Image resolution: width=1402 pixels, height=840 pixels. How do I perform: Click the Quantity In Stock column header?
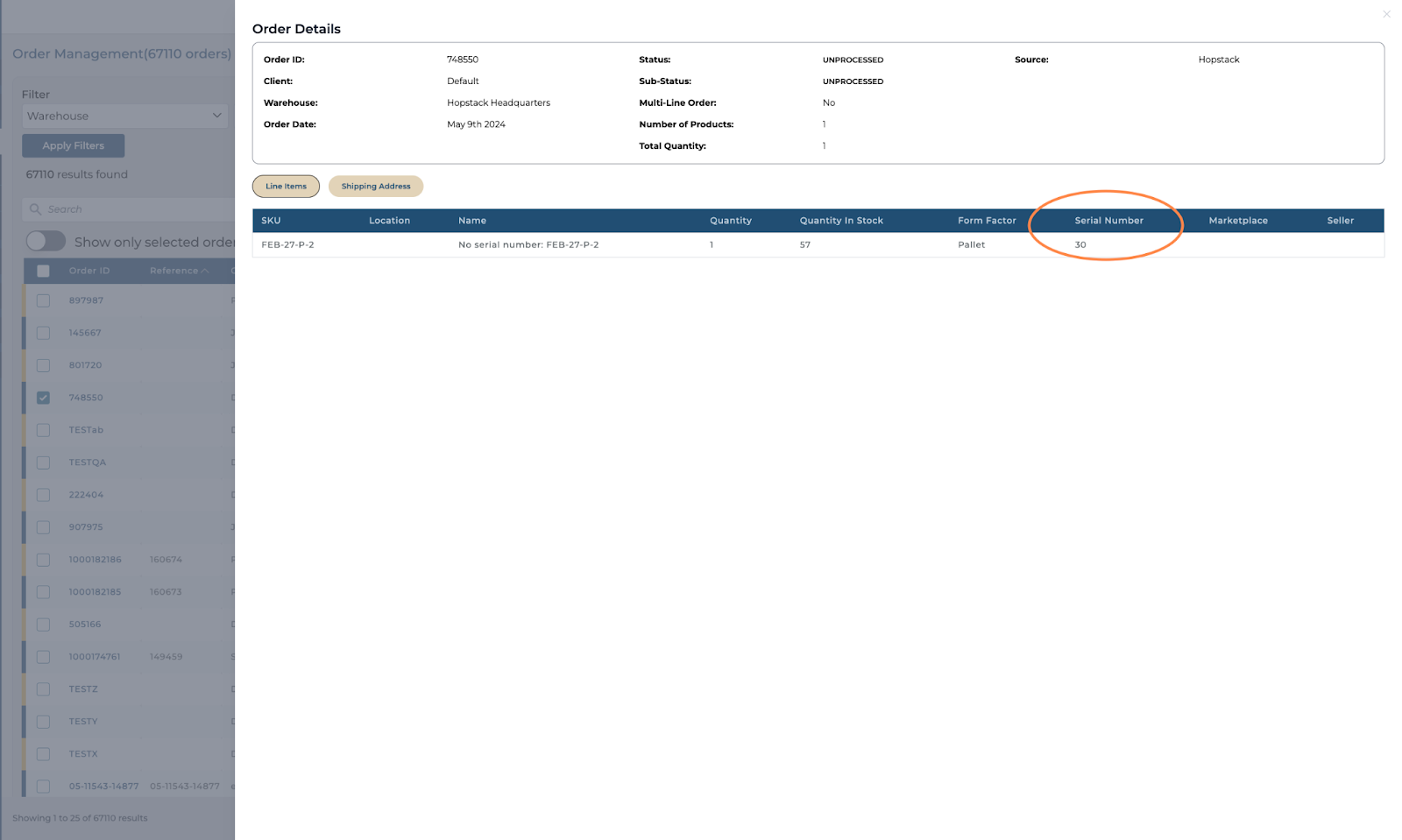[840, 221]
